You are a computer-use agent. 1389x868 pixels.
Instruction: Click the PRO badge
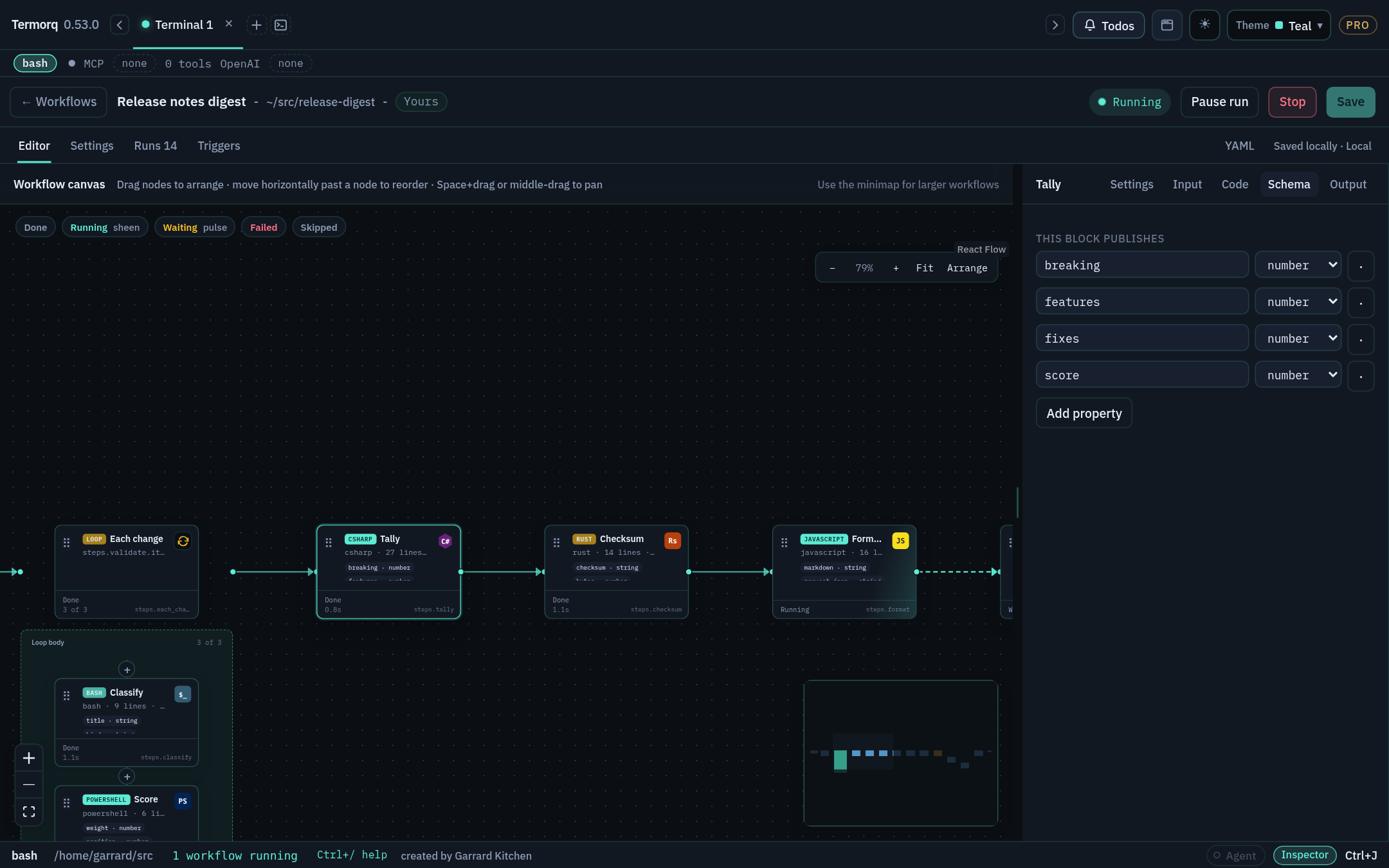pos(1357,25)
